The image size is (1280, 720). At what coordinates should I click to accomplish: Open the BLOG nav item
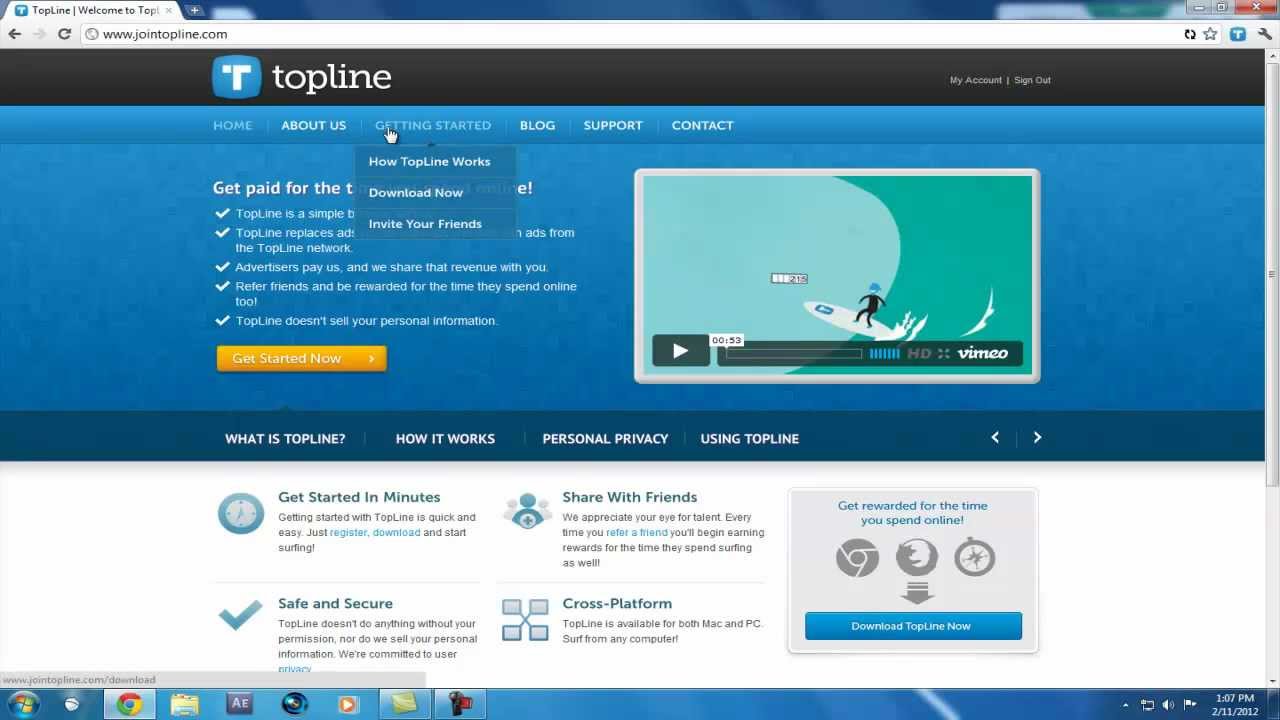coord(537,125)
